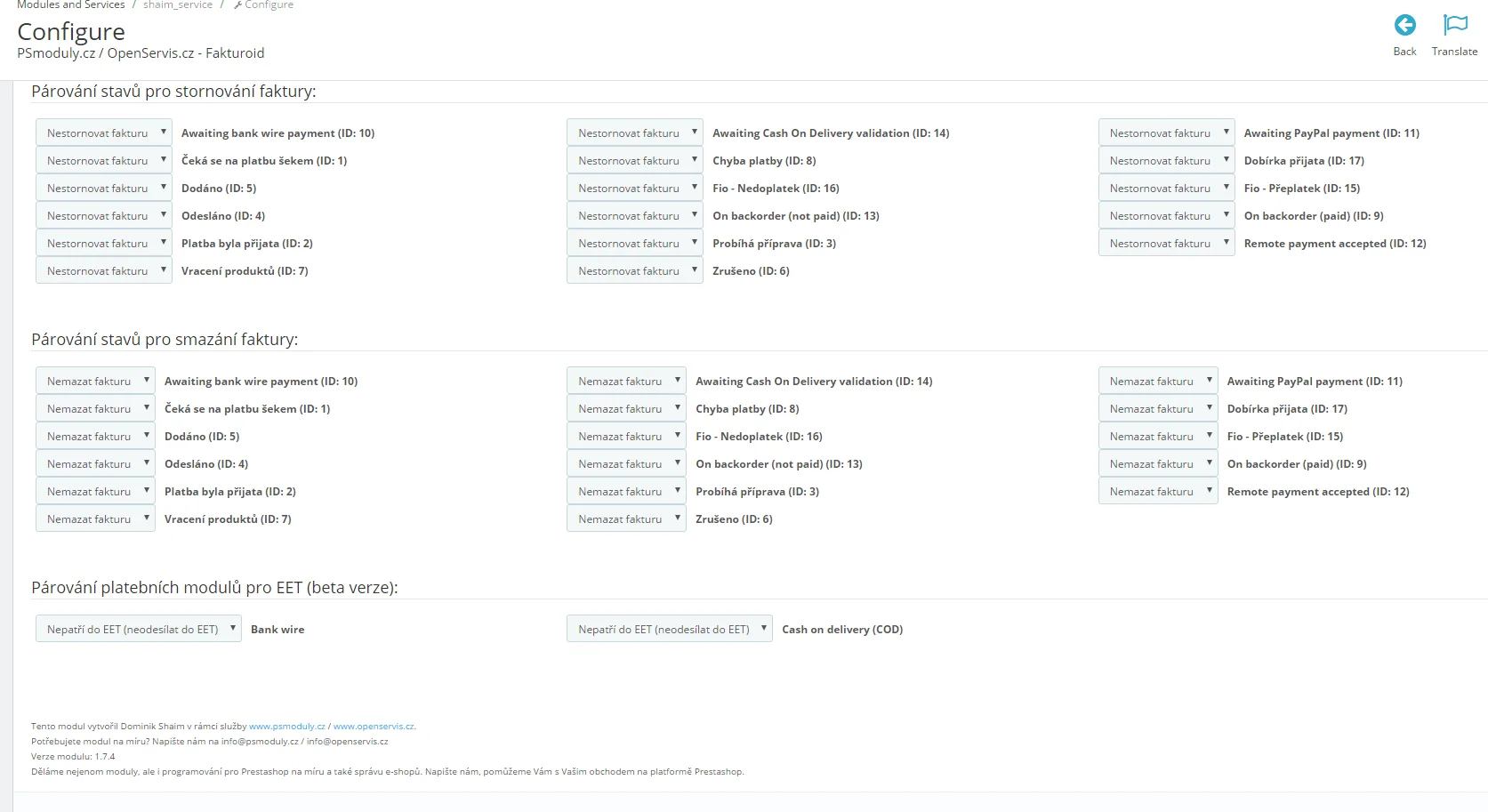Click the Translate flag icon

(1454, 25)
